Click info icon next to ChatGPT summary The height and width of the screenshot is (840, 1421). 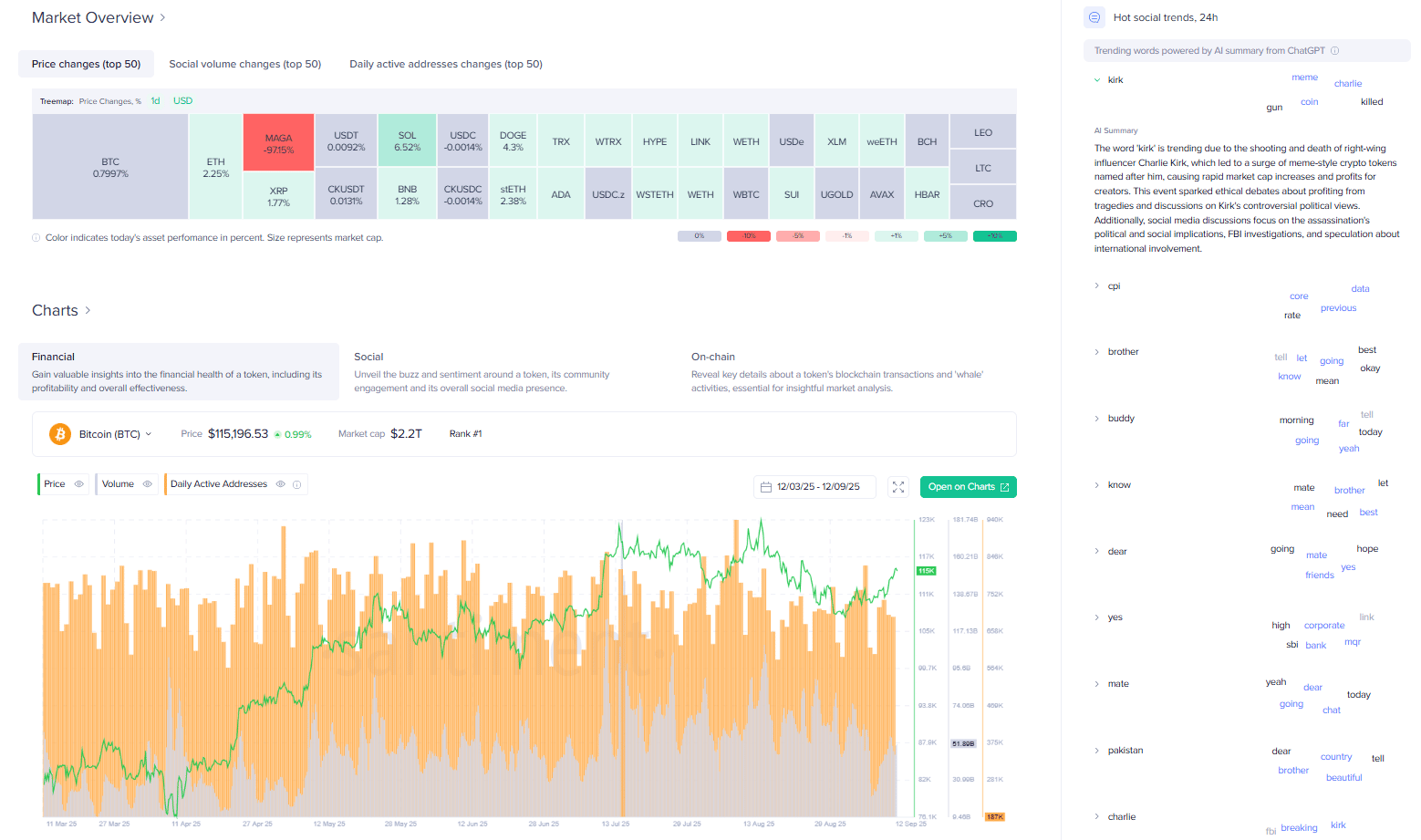point(1334,51)
